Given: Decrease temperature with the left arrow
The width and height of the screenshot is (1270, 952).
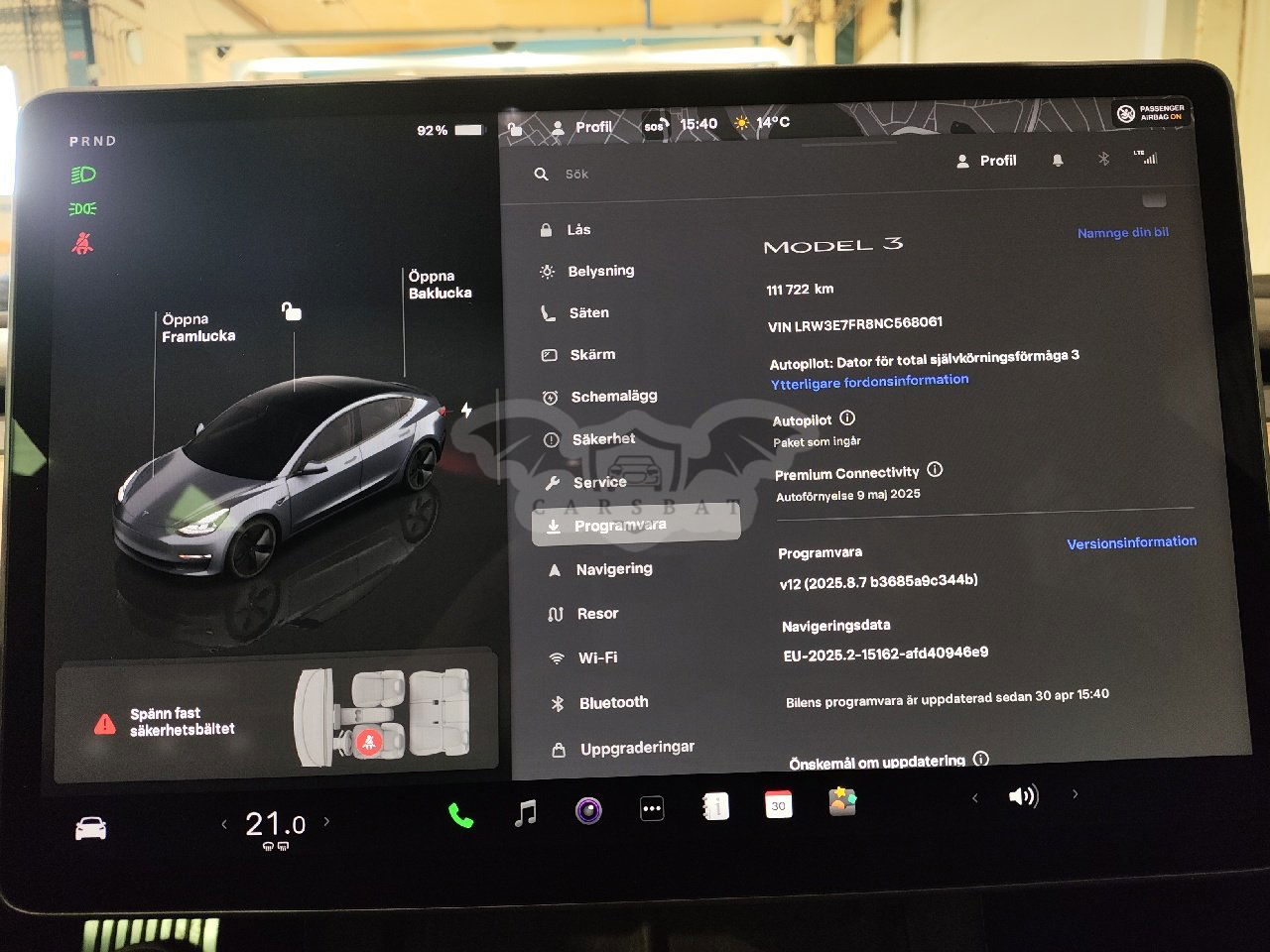Looking at the screenshot, I should tap(224, 824).
